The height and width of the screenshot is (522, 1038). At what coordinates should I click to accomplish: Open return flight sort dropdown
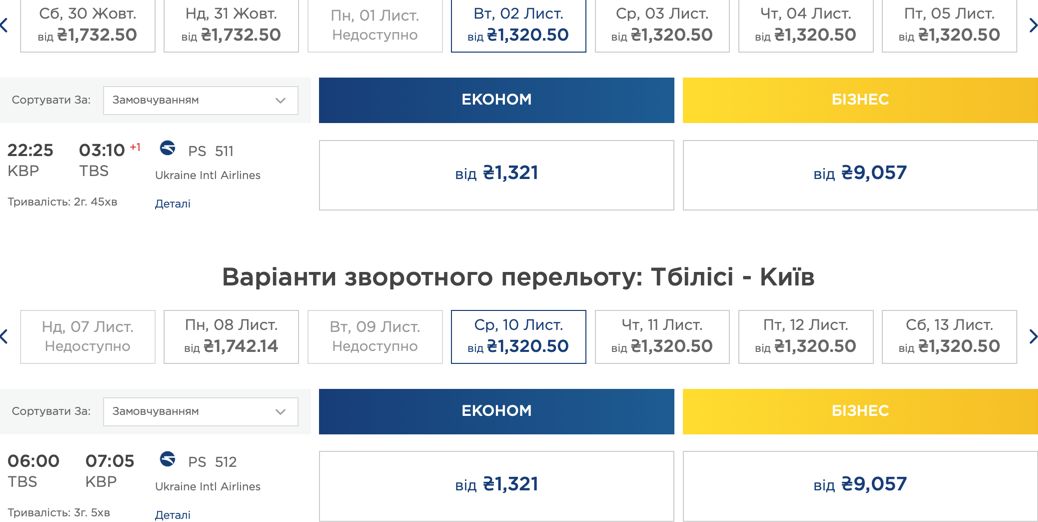(x=201, y=412)
